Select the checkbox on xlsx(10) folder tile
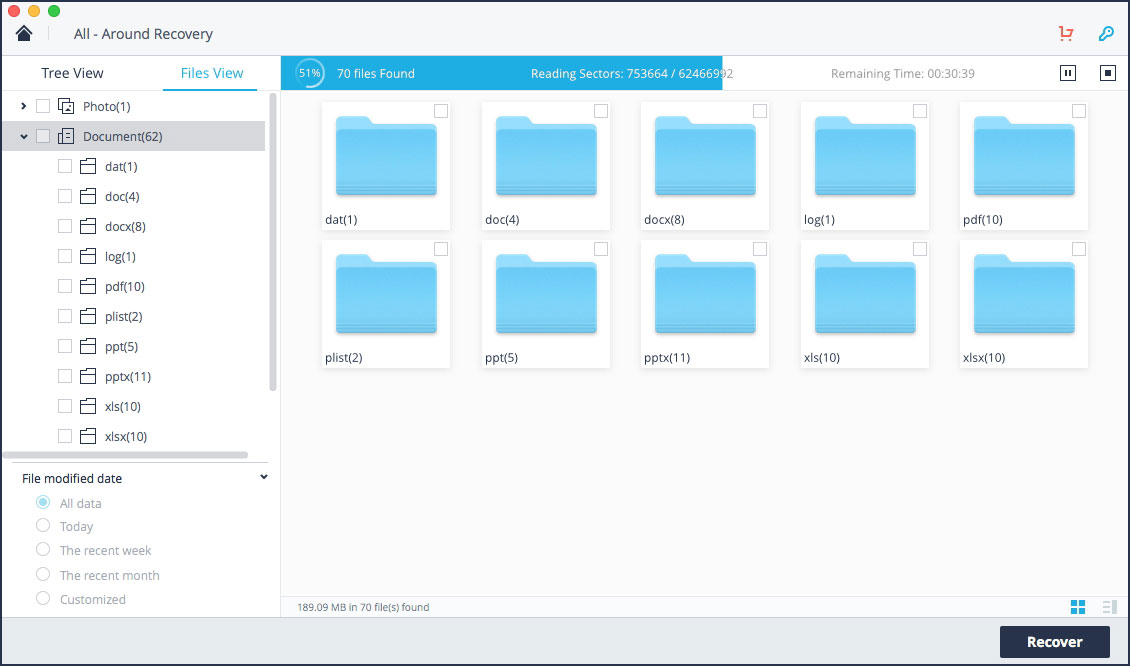Image resolution: width=1130 pixels, height=666 pixels. pyautogui.click(x=1079, y=249)
